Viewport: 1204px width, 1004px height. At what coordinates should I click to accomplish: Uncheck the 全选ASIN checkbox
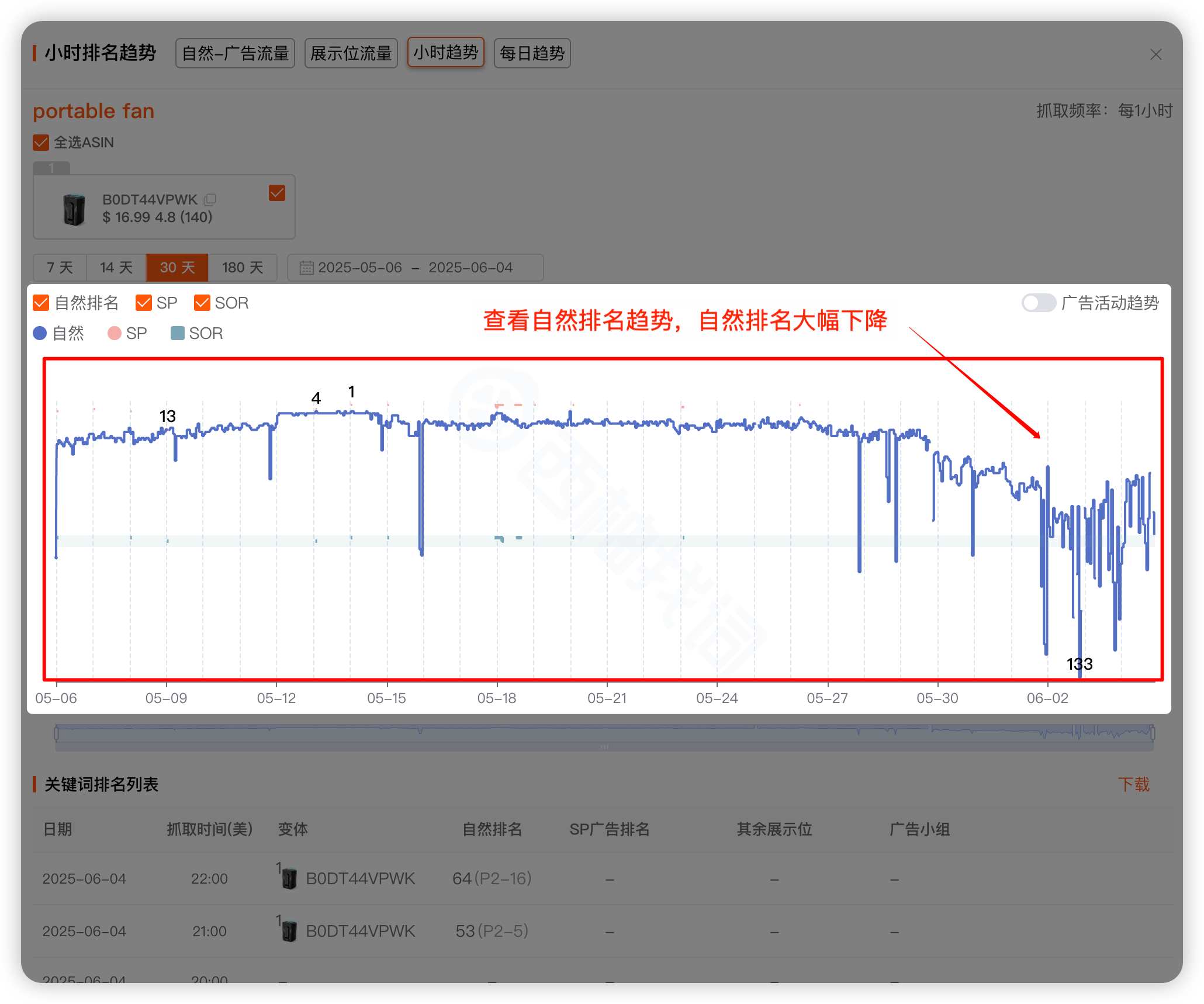41,142
